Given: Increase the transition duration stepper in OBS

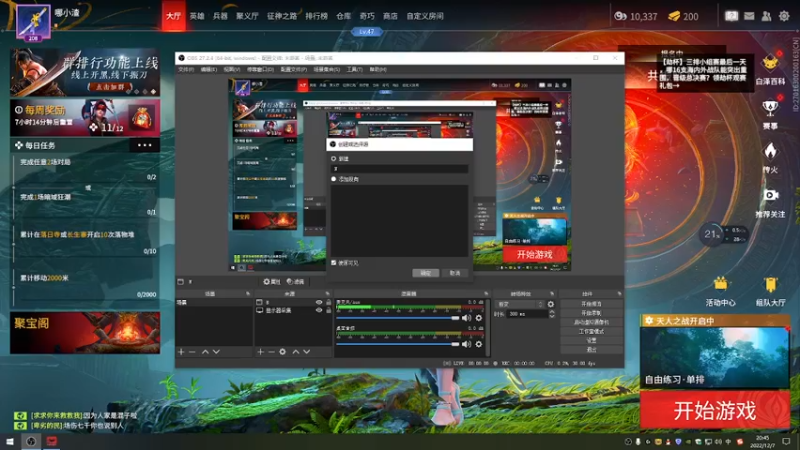Looking at the screenshot, I should 552,312.
